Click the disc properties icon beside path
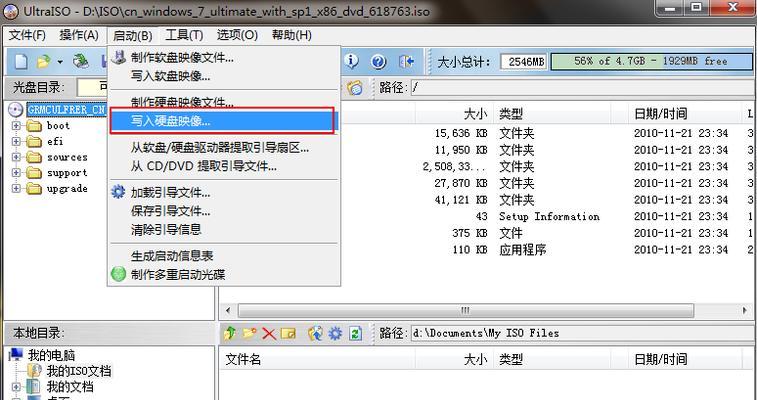Viewport: 757px width, 400px height. click(x=355, y=88)
